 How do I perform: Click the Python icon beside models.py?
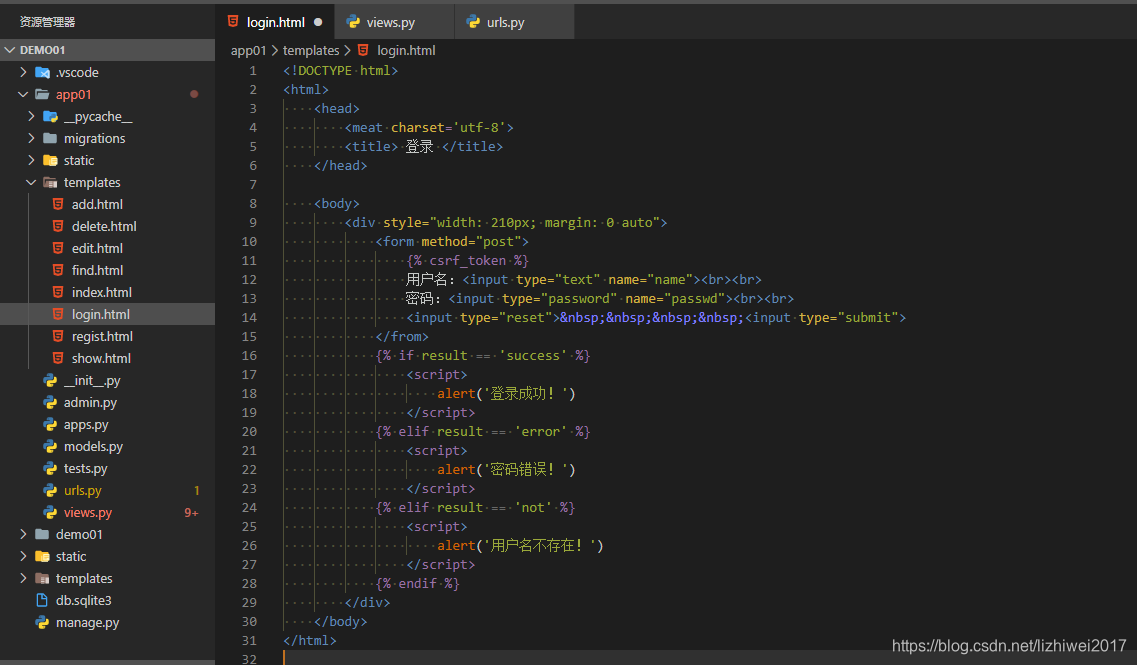point(50,446)
